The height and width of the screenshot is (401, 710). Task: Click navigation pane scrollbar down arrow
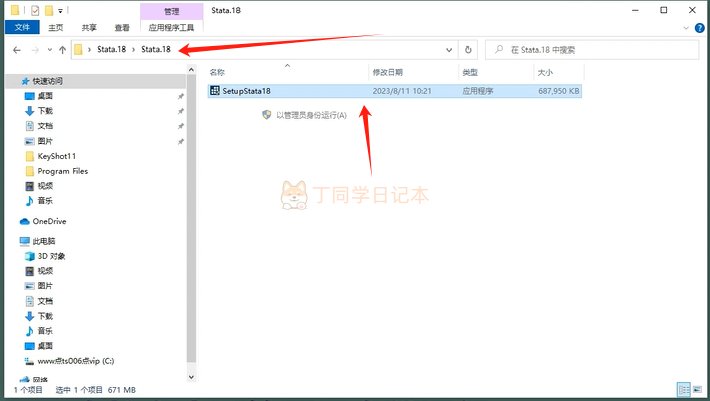pos(191,377)
